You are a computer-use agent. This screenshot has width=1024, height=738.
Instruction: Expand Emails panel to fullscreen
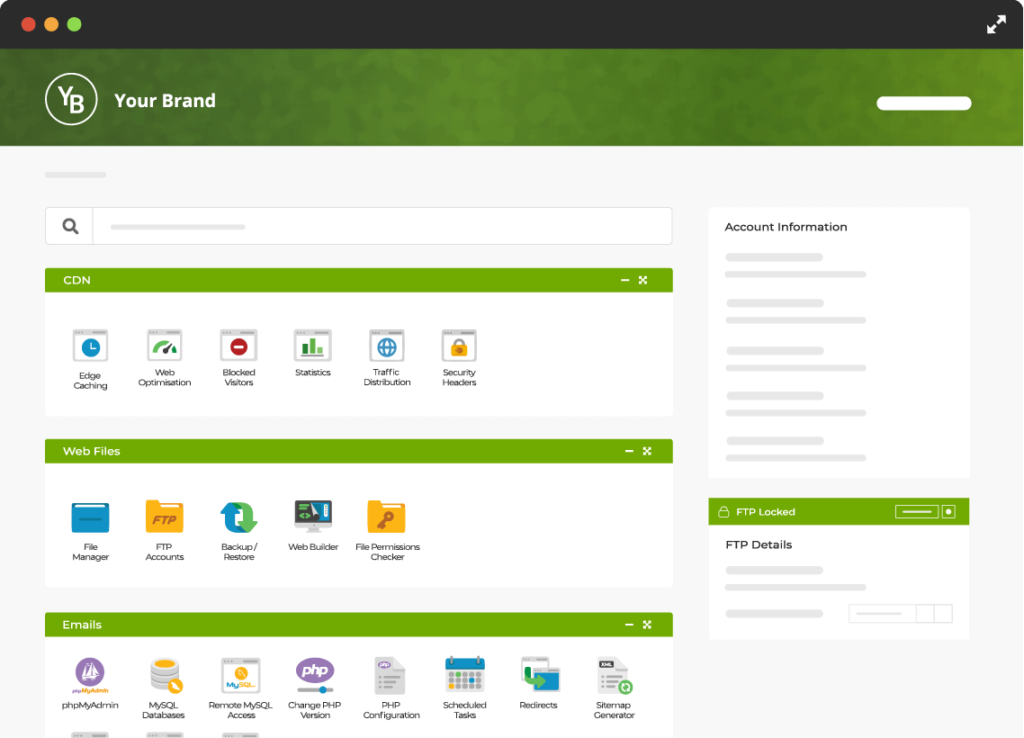(647, 625)
